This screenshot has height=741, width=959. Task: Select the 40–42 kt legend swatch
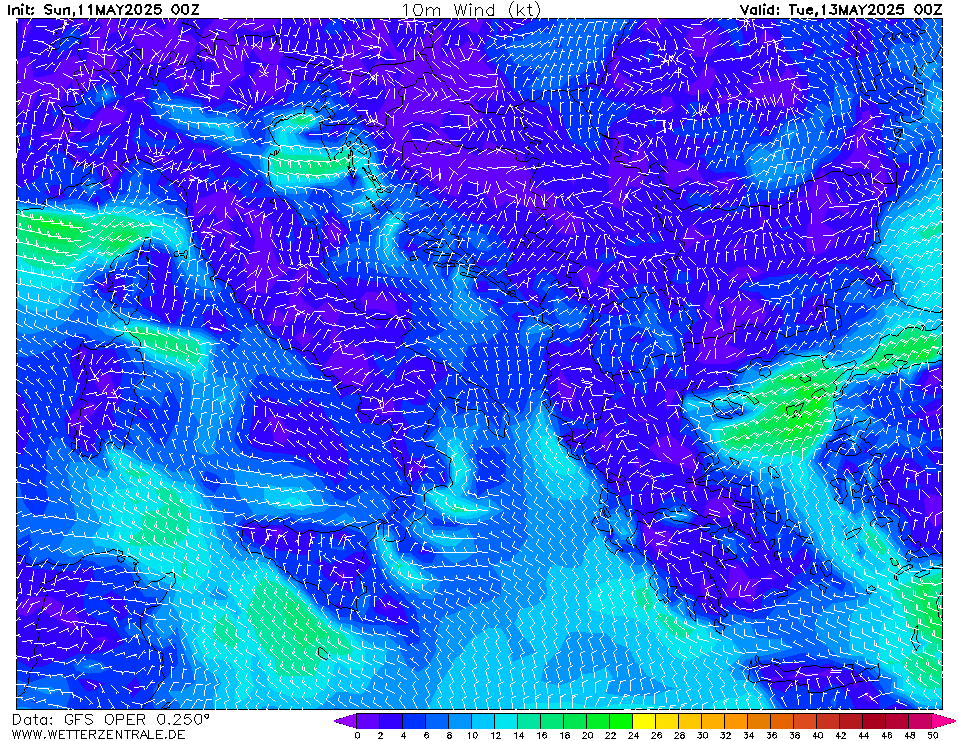(x=829, y=721)
